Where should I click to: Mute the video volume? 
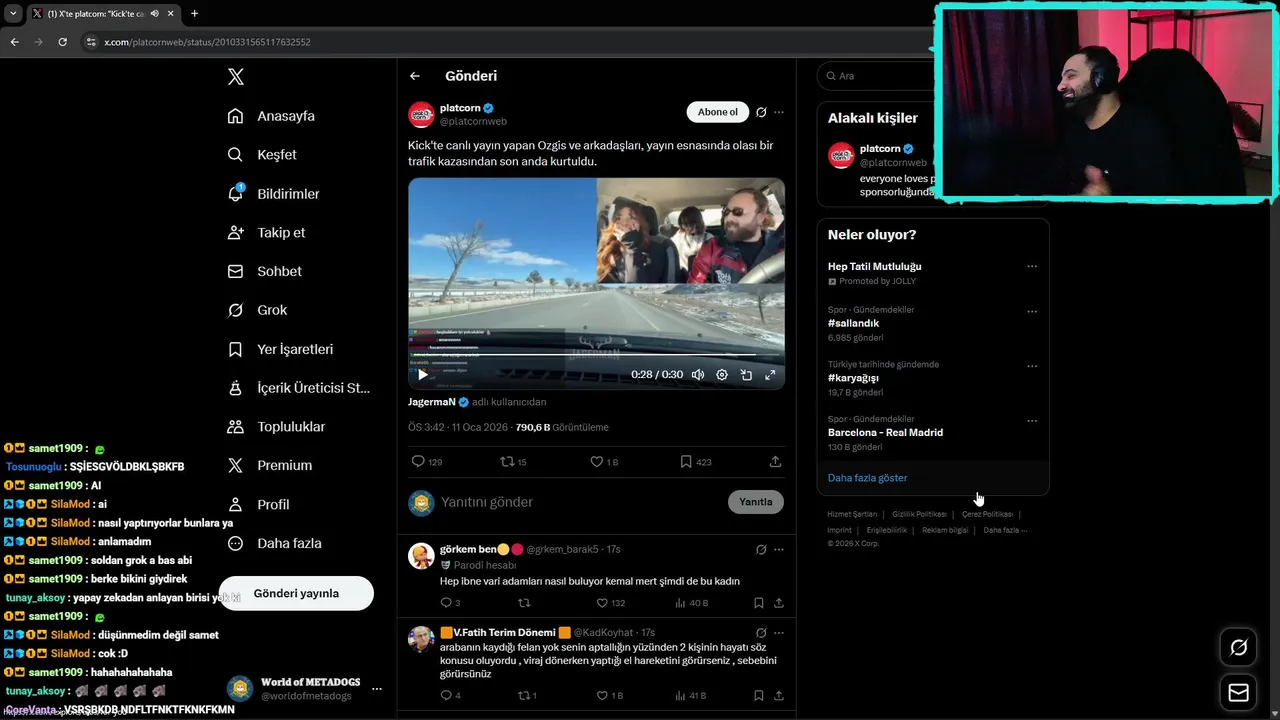pos(698,375)
